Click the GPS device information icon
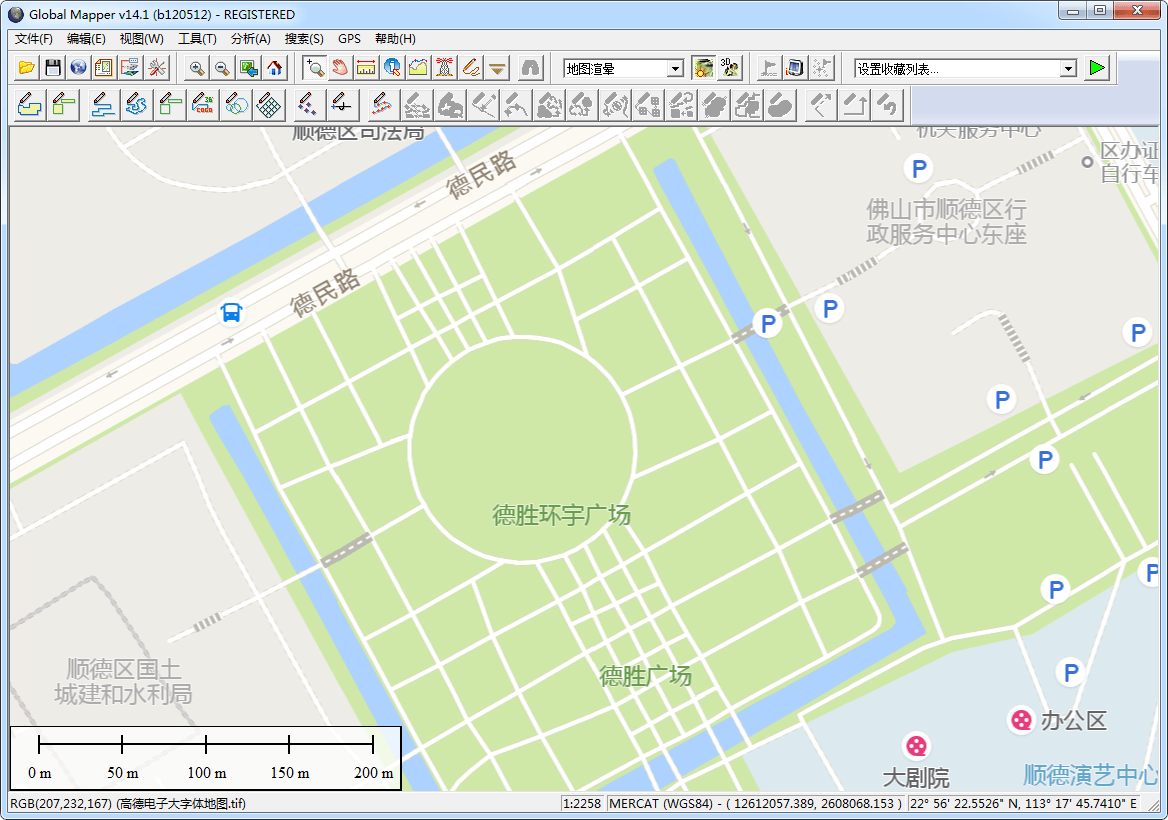This screenshot has width=1168, height=820. (795, 69)
